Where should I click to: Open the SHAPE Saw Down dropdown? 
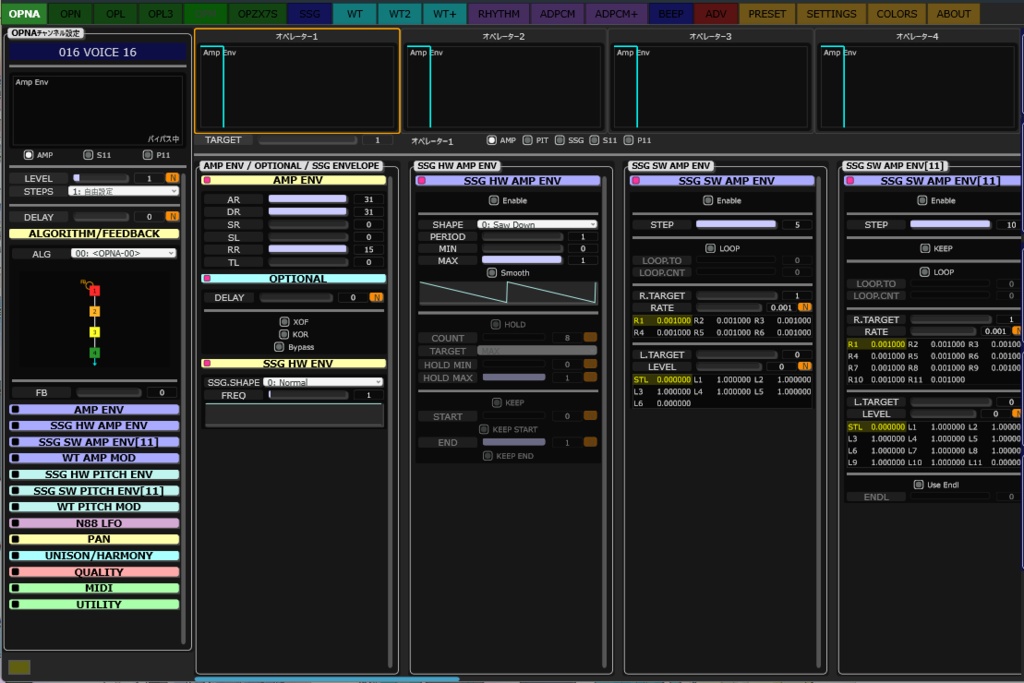click(537, 224)
